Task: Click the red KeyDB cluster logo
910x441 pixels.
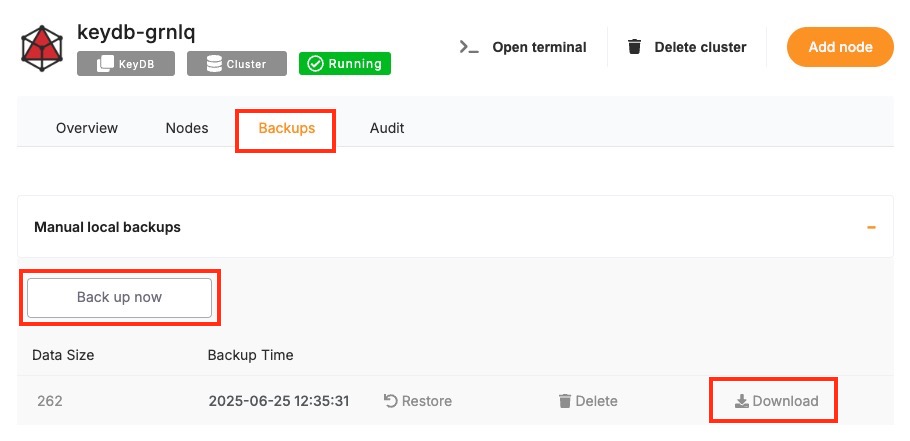Action: [x=43, y=47]
